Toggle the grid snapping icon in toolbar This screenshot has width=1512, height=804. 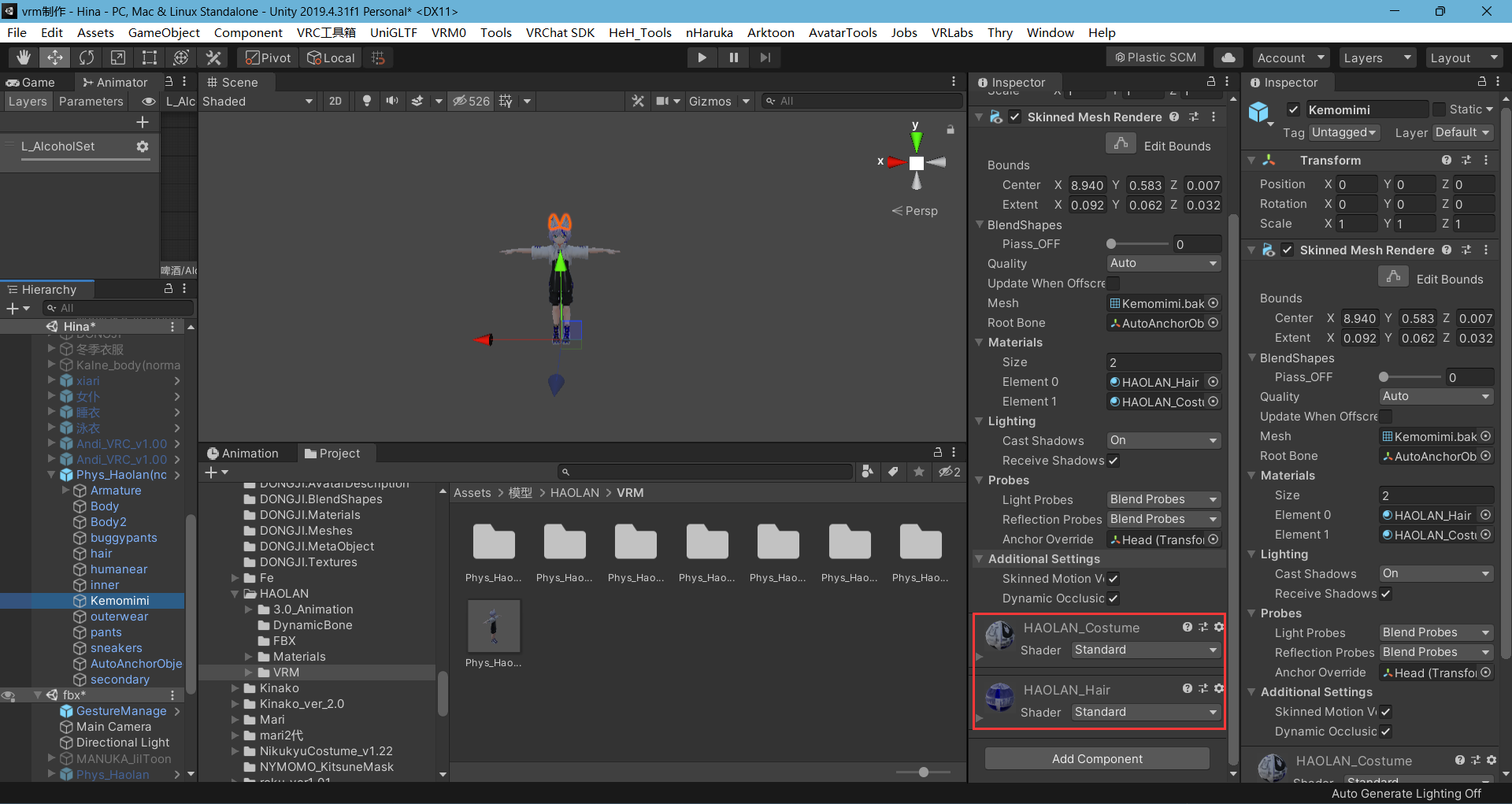coord(378,57)
